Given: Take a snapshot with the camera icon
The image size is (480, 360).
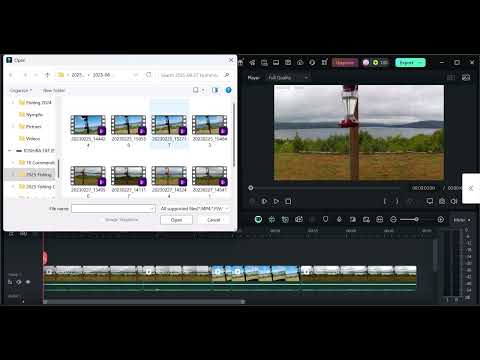Looking at the screenshot, I should tap(442, 201).
